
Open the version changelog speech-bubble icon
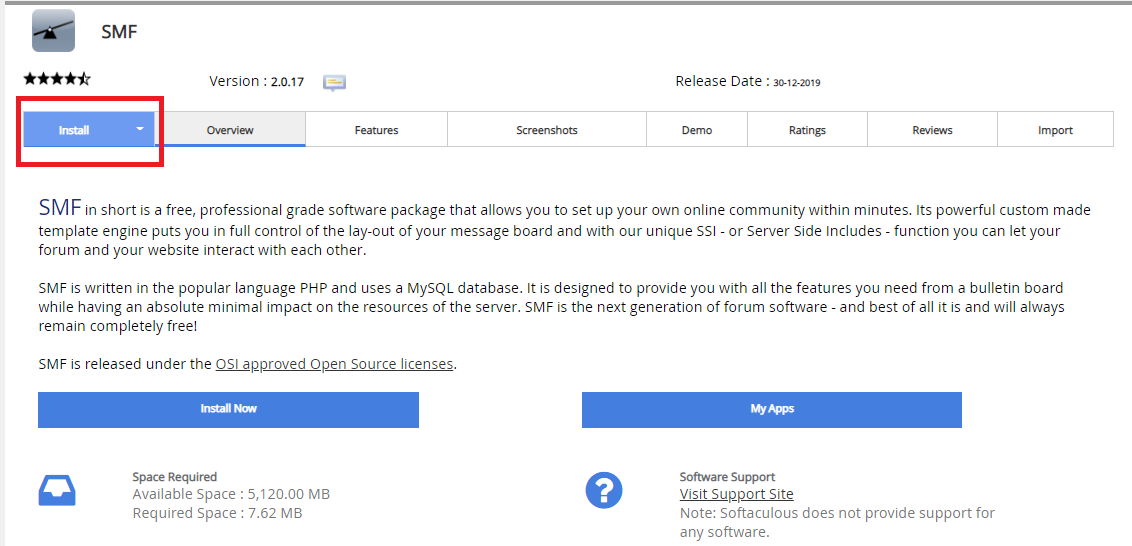point(334,82)
